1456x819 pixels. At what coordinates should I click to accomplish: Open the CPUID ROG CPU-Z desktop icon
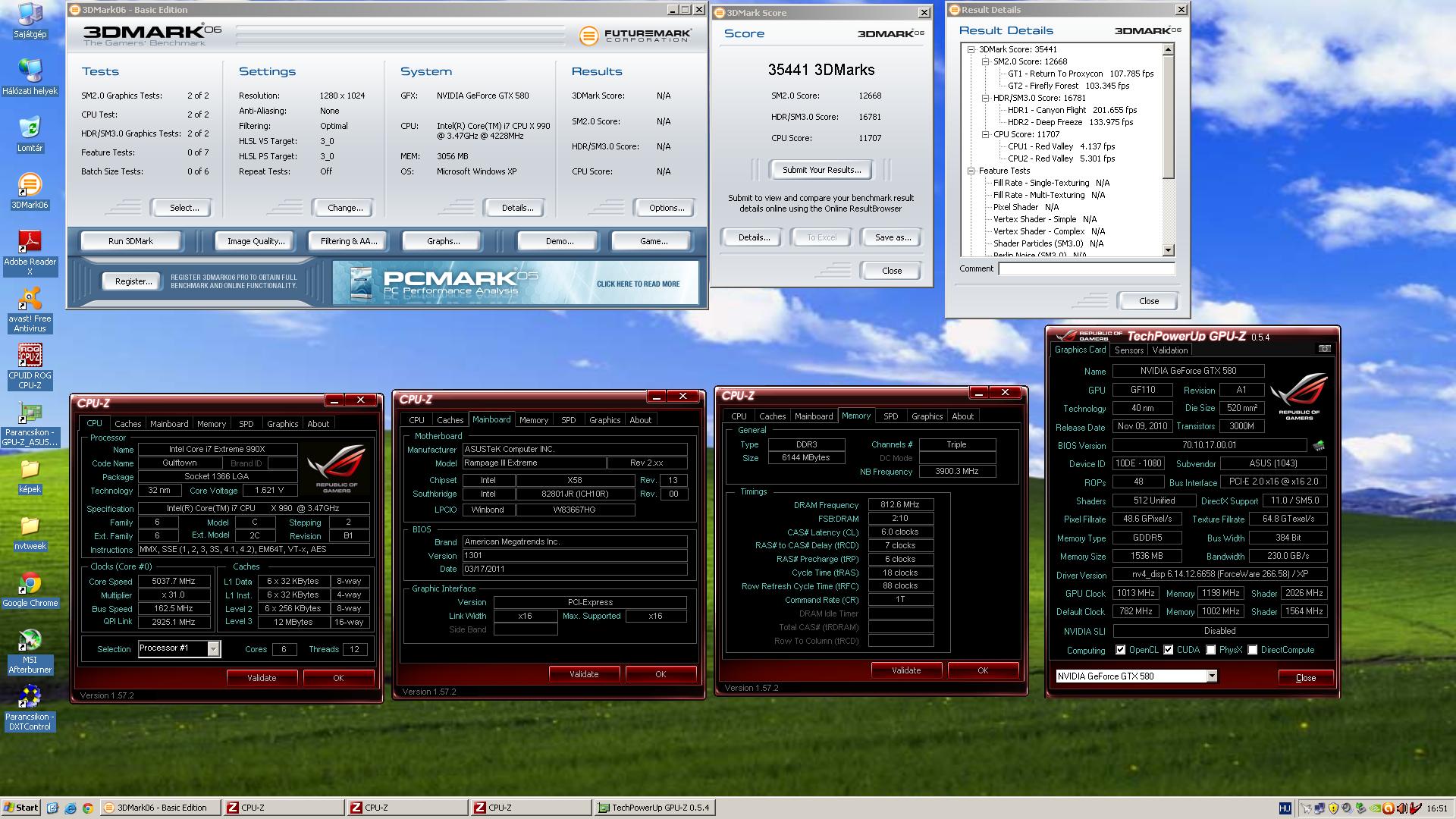[30, 356]
